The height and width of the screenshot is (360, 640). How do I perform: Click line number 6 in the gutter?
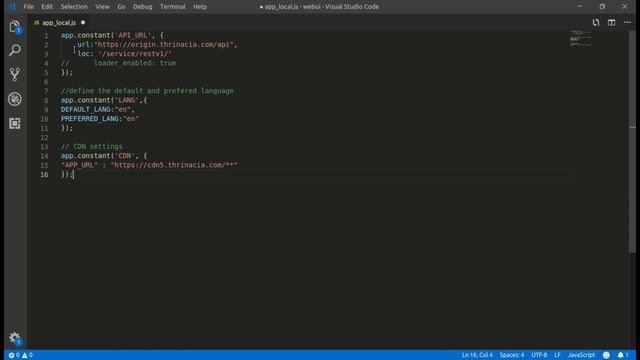[x=46, y=82]
